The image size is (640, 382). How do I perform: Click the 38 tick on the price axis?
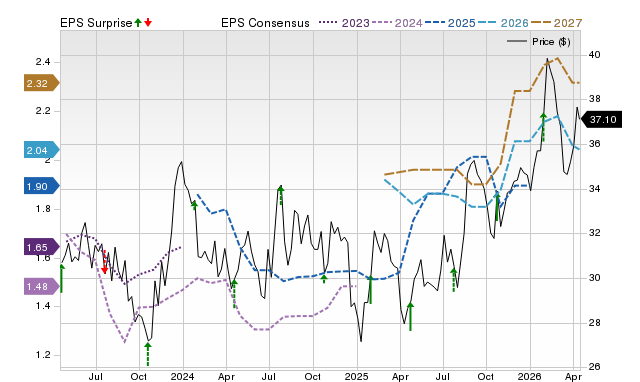coord(594,99)
